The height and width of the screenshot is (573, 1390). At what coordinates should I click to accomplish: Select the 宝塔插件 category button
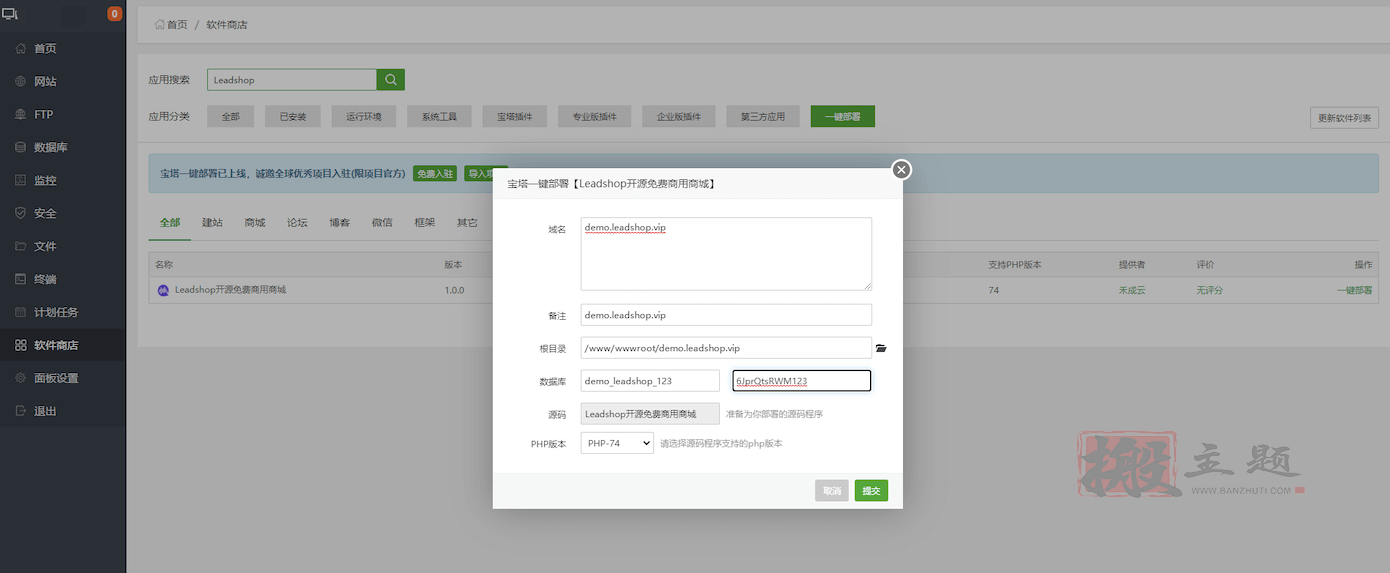click(514, 117)
